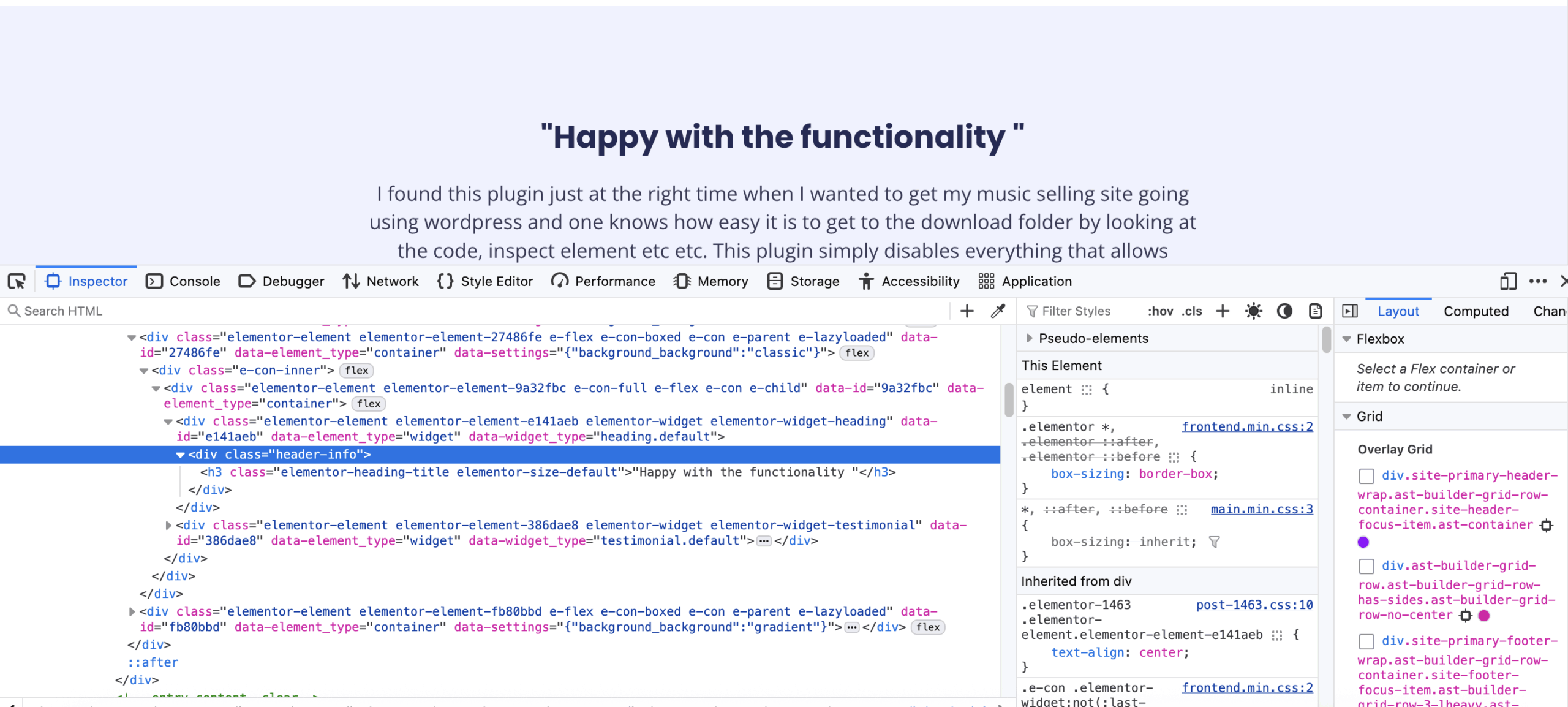Screen dimensions: 1568x707
Task: Click purple grid color swatch for header-wrap
Action: [1363, 542]
